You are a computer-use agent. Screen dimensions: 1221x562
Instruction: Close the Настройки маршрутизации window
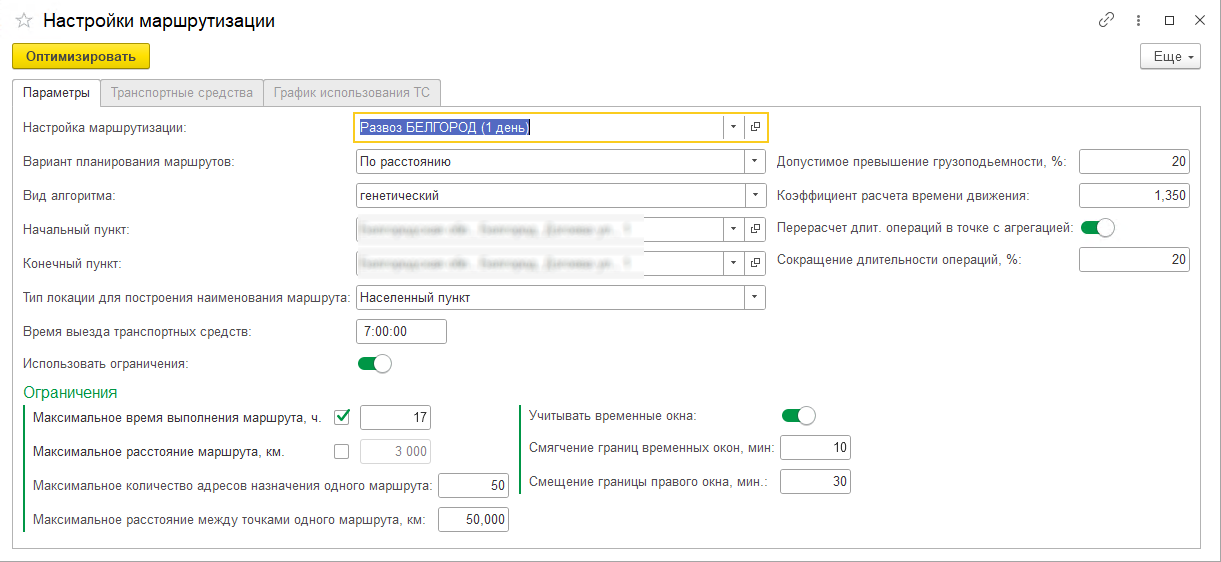coord(1199,20)
